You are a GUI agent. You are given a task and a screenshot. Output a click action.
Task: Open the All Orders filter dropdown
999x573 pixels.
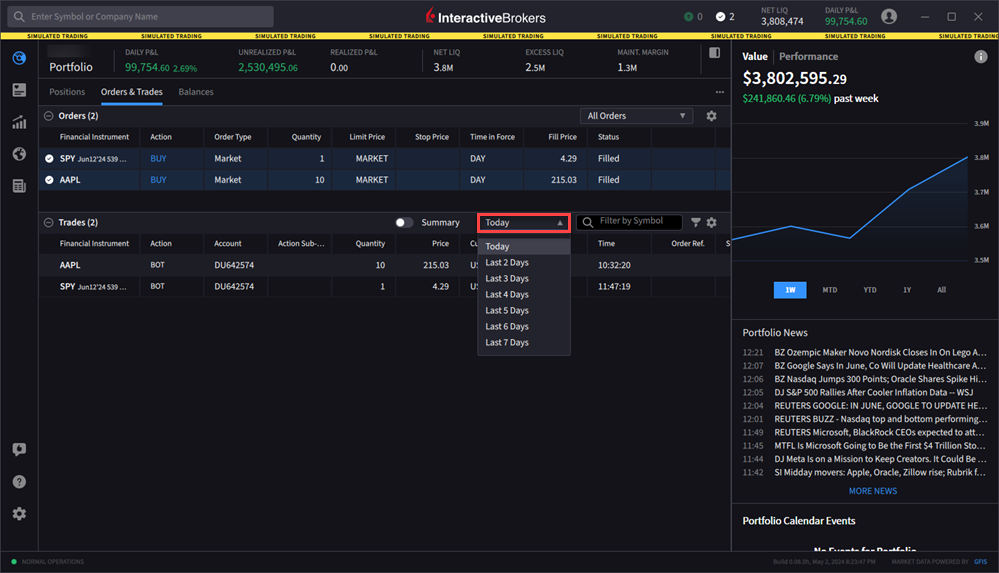tap(636, 116)
